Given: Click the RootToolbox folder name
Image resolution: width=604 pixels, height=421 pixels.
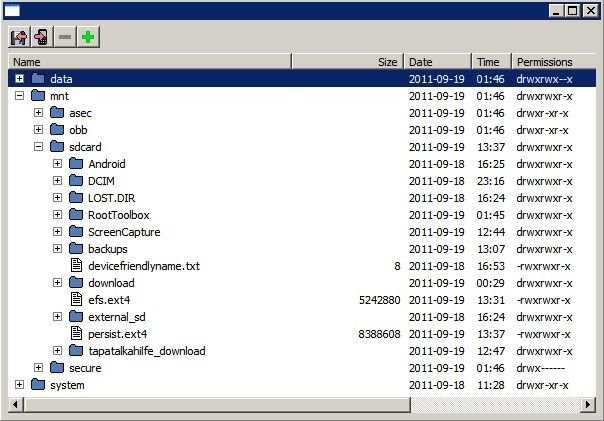Looking at the screenshot, I should (x=119, y=215).
